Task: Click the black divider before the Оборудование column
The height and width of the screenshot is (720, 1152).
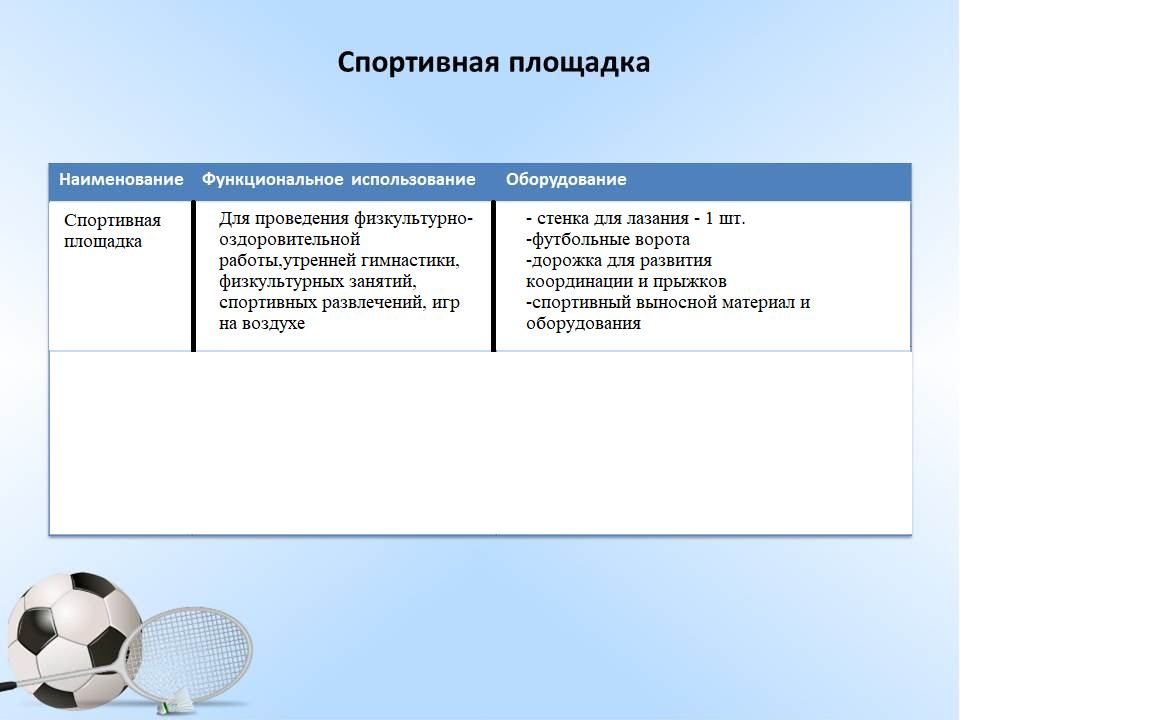Action: (x=493, y=276)
